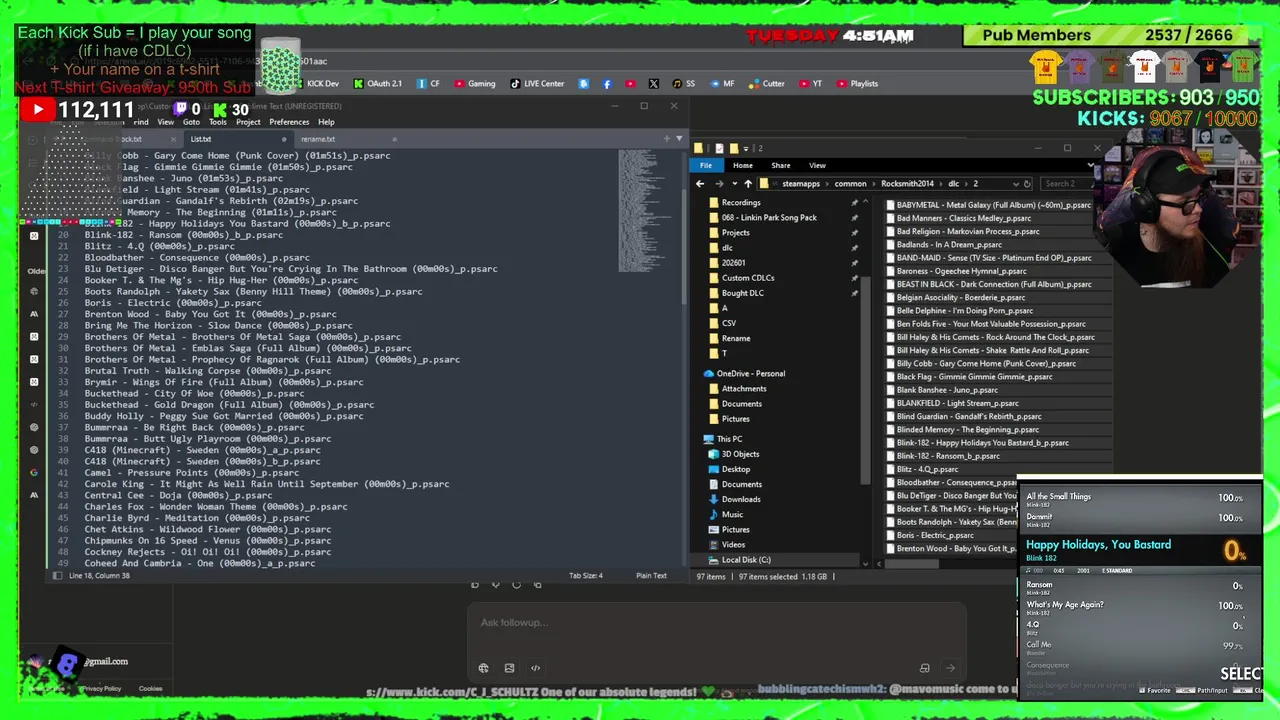Open the X bookmark icon
1280x720 pixels.
point(653,84)
